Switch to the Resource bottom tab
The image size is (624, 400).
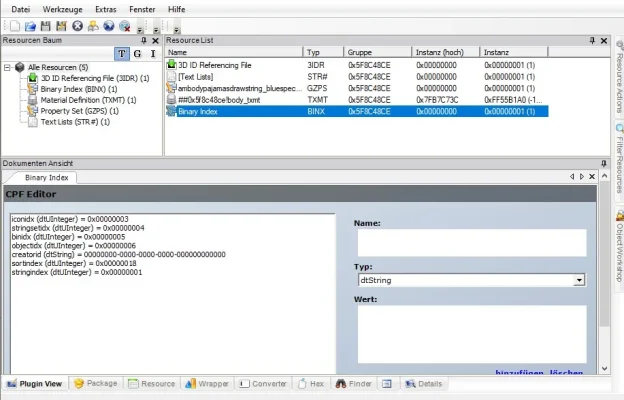pyautogui.click(x=151, y=384)
